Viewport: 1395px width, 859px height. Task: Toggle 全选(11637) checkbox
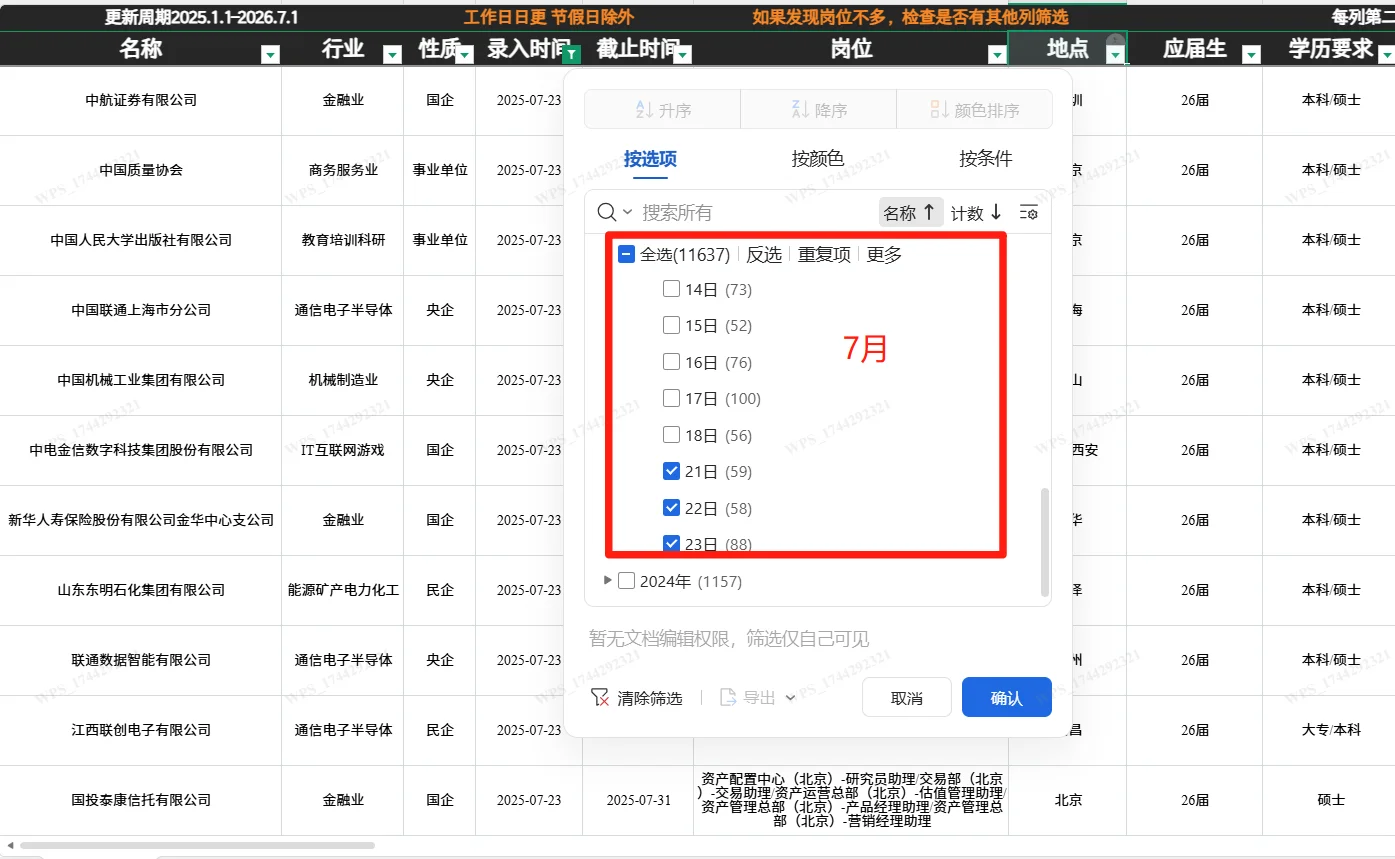626,255
